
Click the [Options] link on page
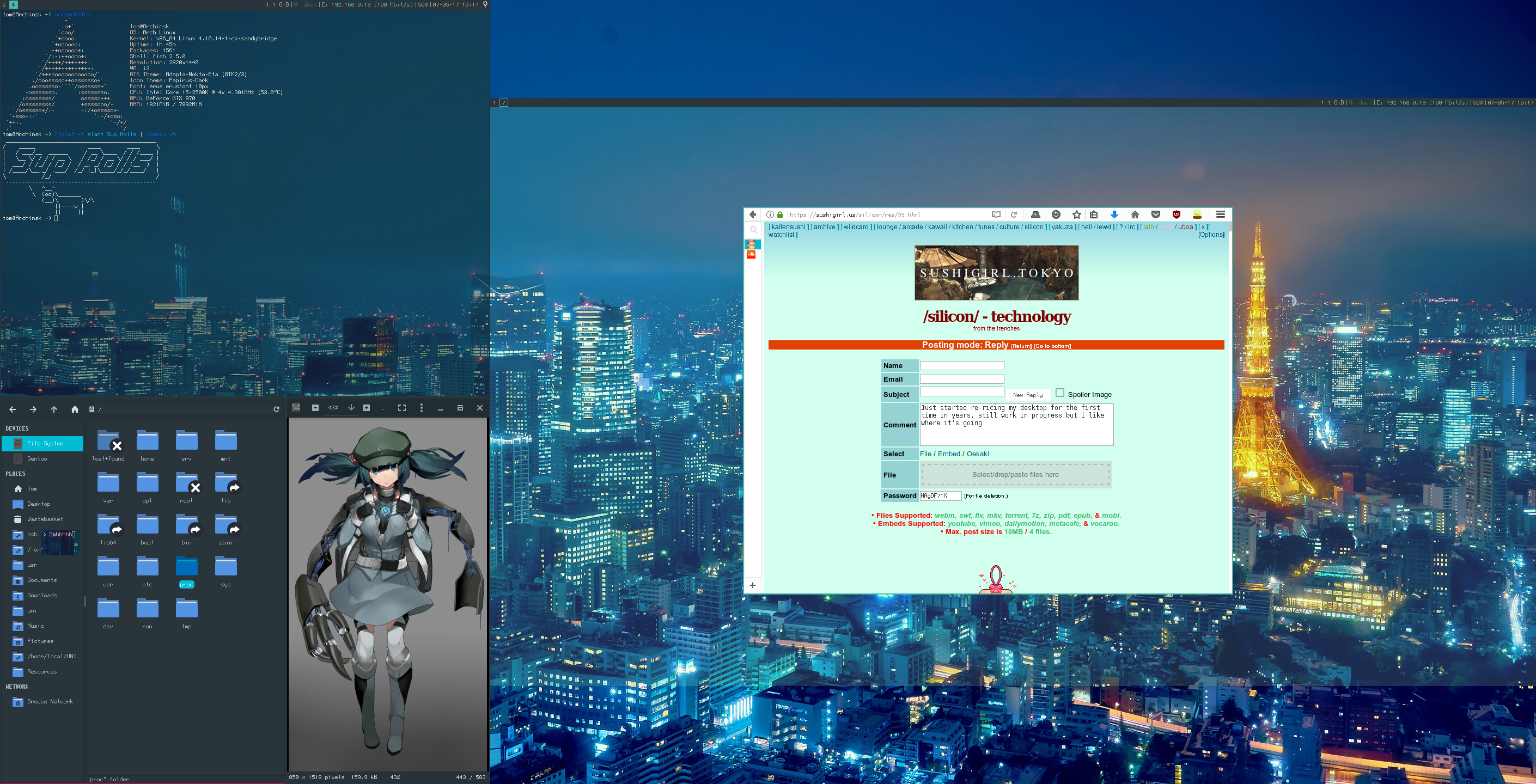pyautogui.click(x=1211, y=235)
